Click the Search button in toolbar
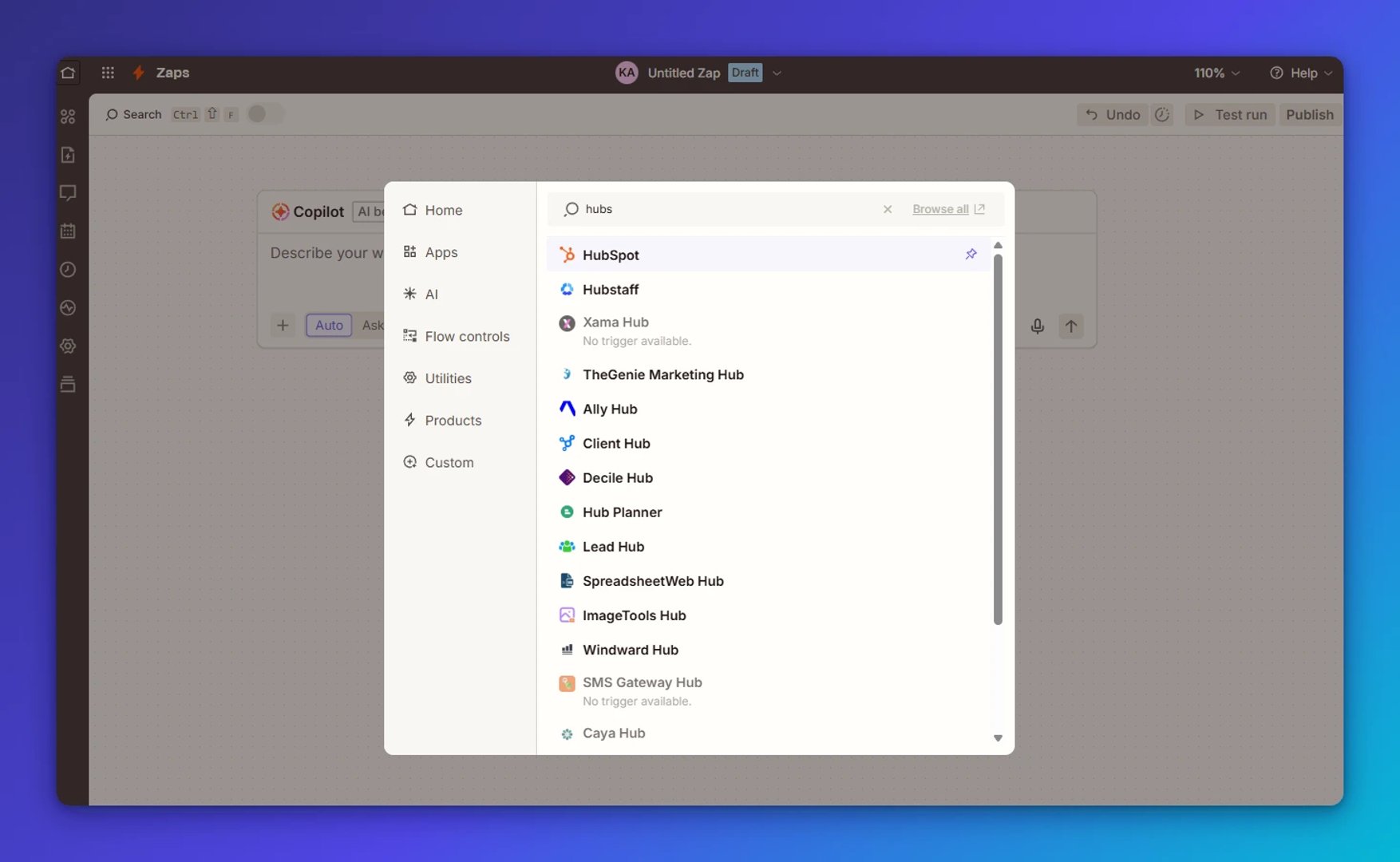The height and width of the screenshot is (862, 1400). click(133, 114)
